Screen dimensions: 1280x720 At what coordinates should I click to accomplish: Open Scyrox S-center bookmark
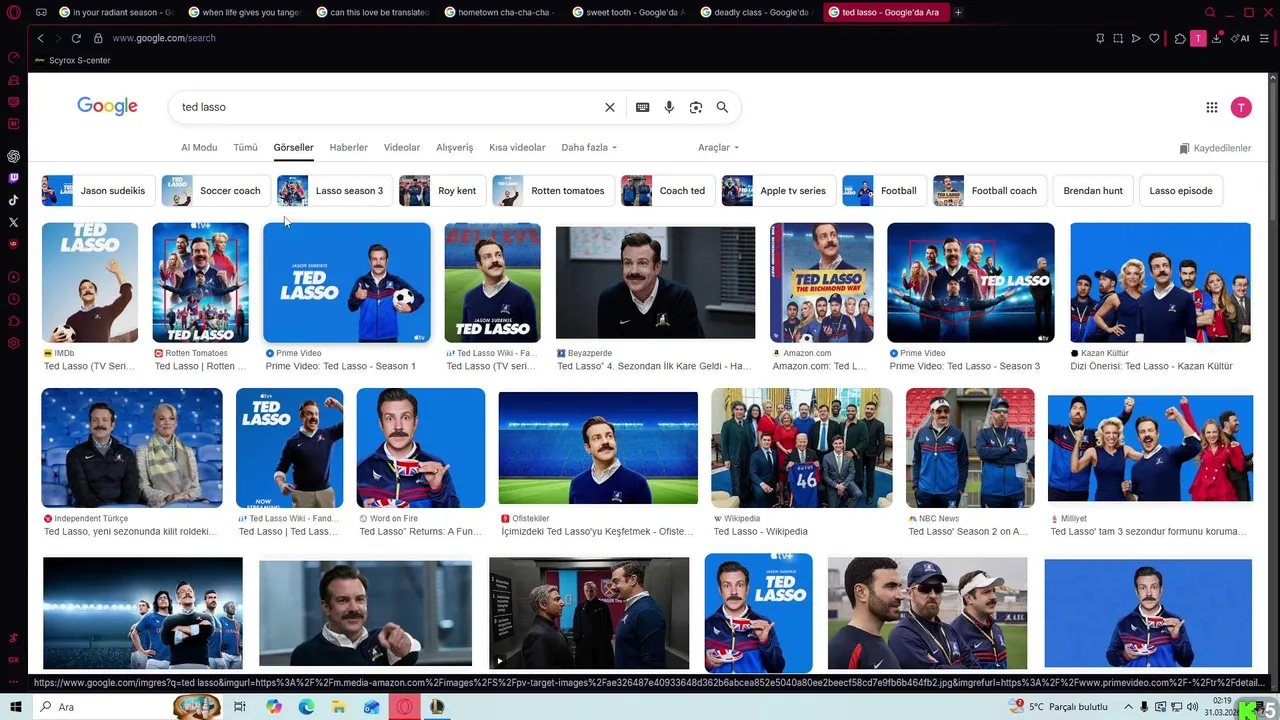(73, 60)
